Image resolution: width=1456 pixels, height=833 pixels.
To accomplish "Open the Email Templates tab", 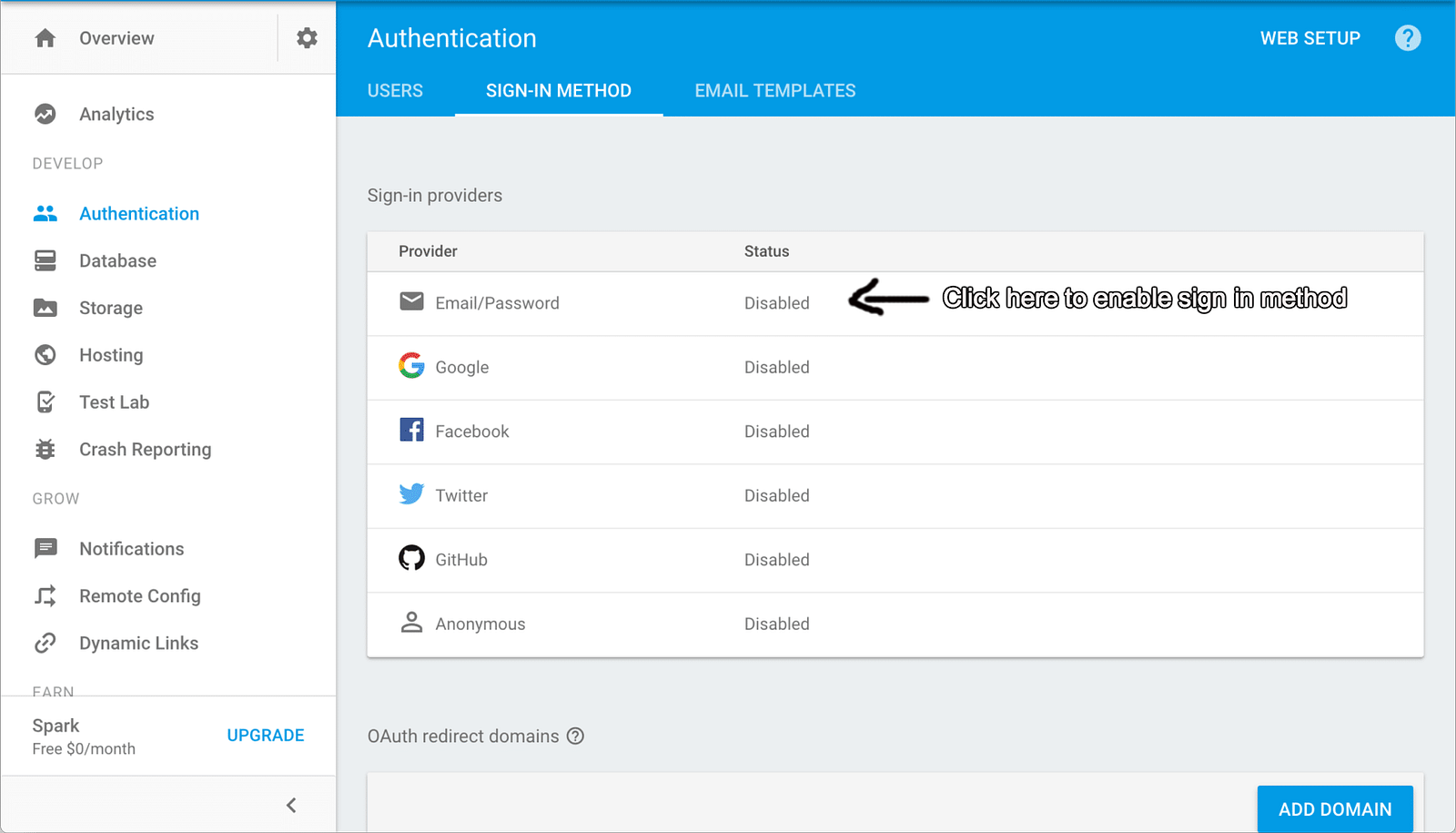I will pos(775,91).
